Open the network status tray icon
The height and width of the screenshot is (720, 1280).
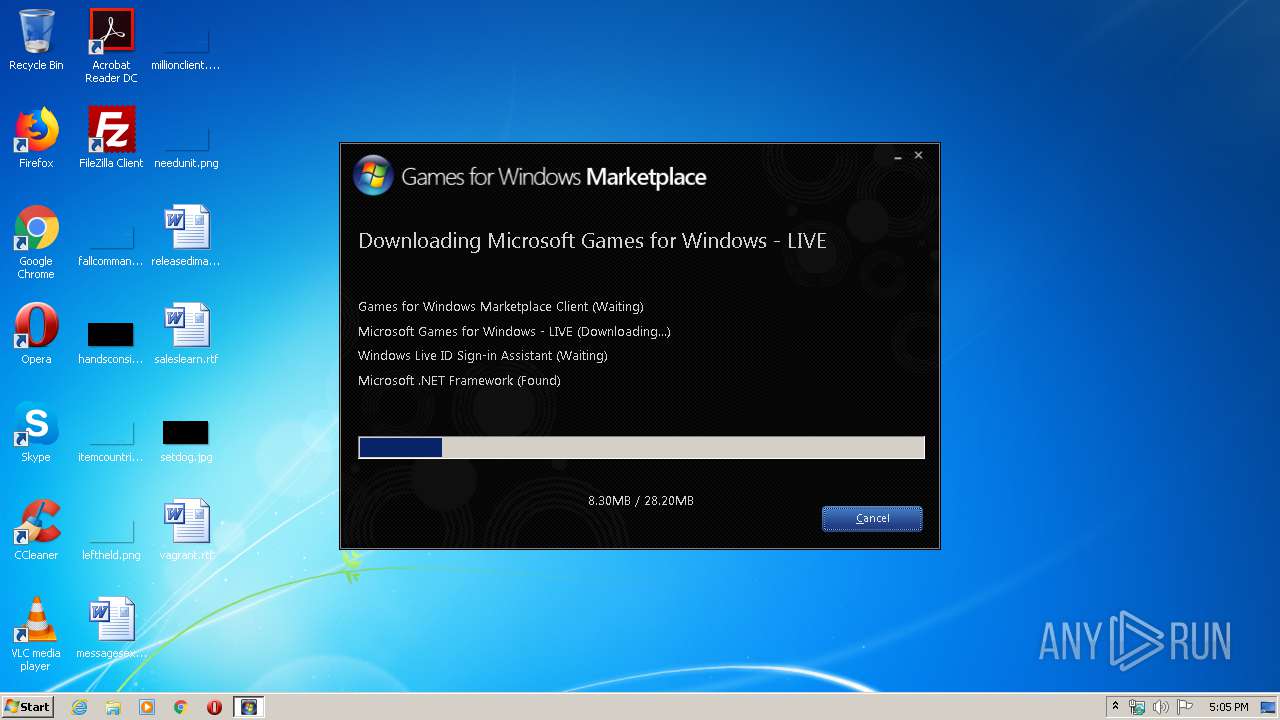(1137, 707)
